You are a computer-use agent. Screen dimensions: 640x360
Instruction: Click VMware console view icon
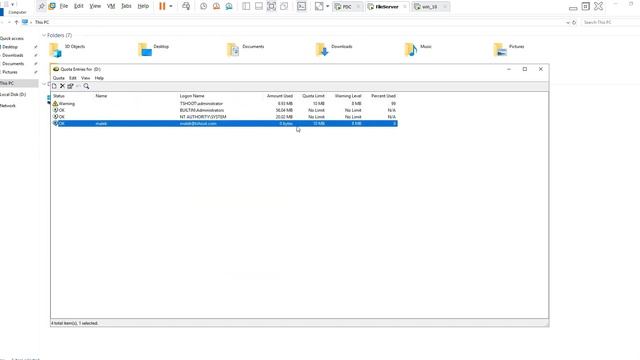pos(302,6)
